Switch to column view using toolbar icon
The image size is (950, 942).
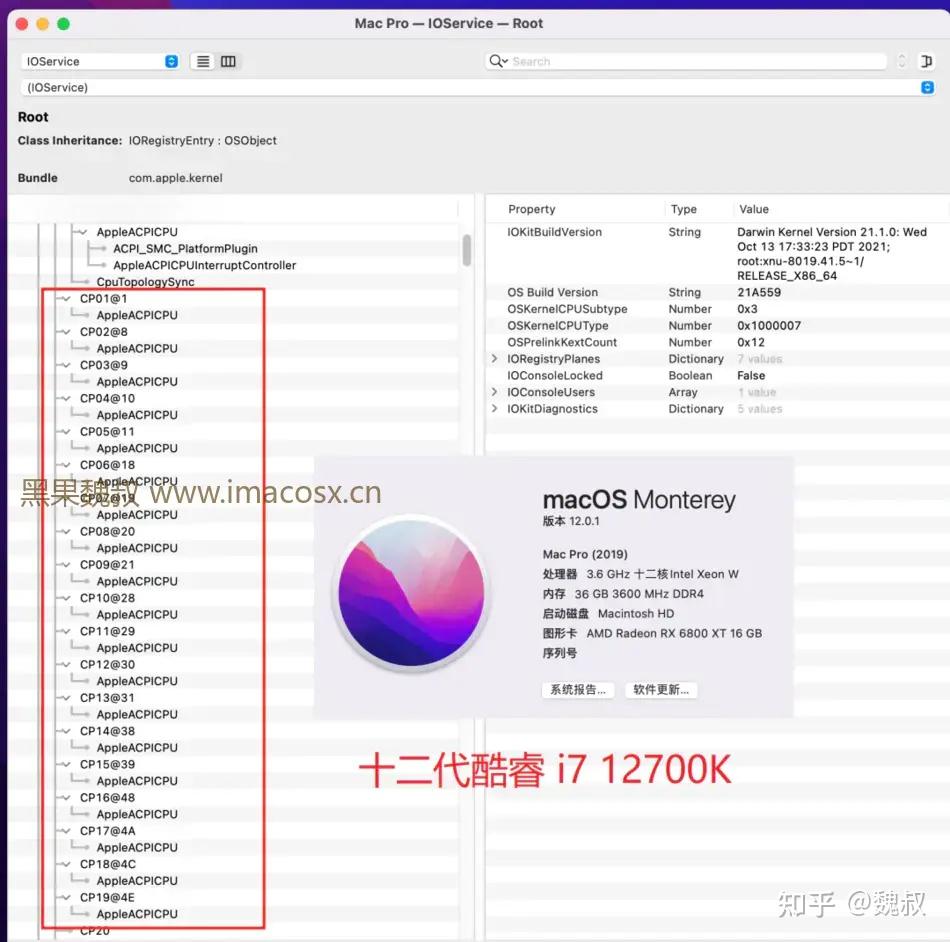(227, 61)
